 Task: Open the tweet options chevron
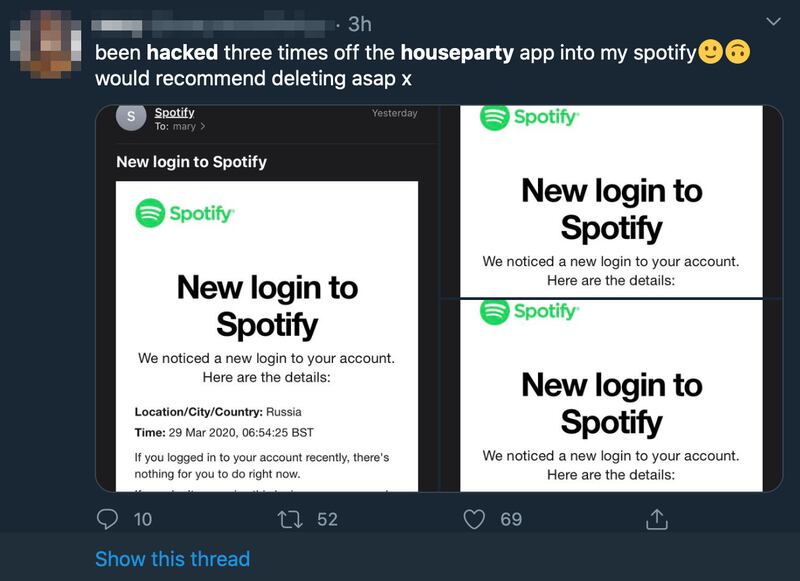[773, 21]
